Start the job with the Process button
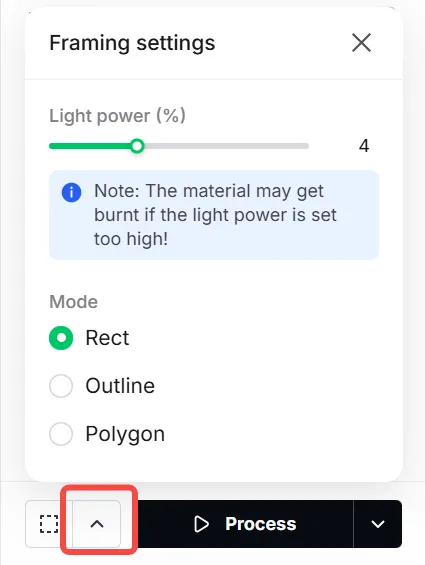Image resolution: width=425 pixels, height=565 pixels. click(x=245, y=524)
